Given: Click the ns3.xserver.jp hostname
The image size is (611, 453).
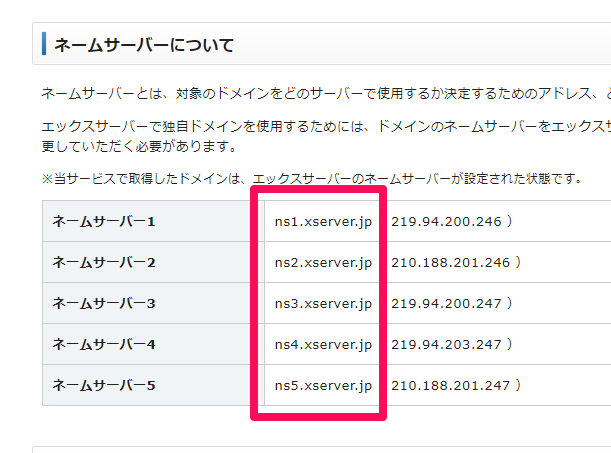Looking at the screenshot, I should 323,303.
